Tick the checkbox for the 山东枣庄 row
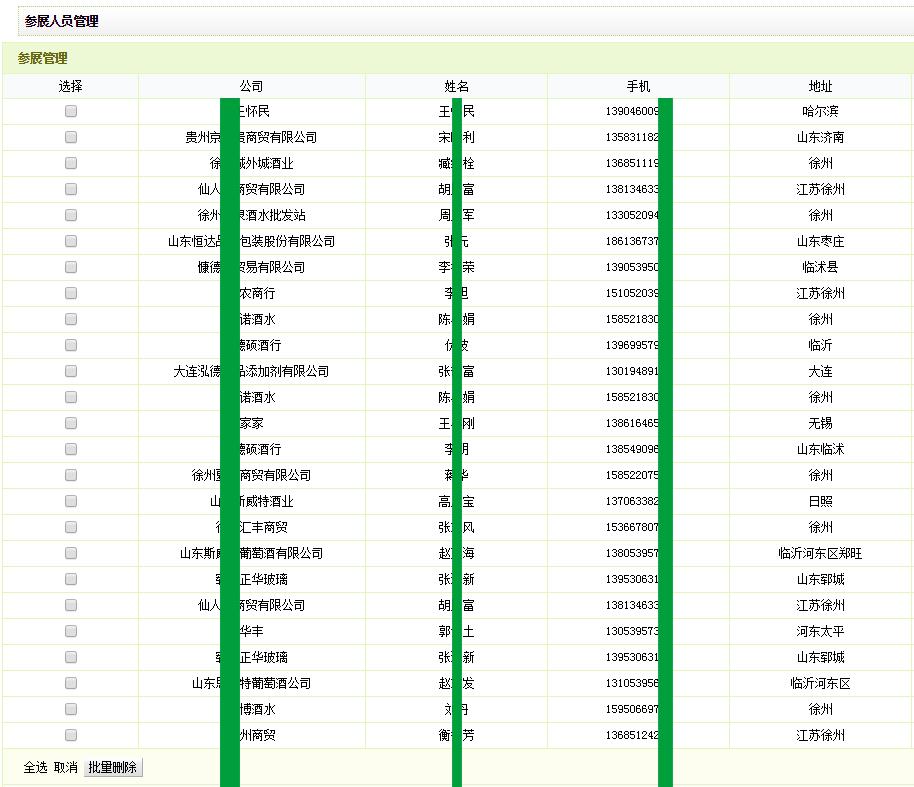 tap(71, 241)
